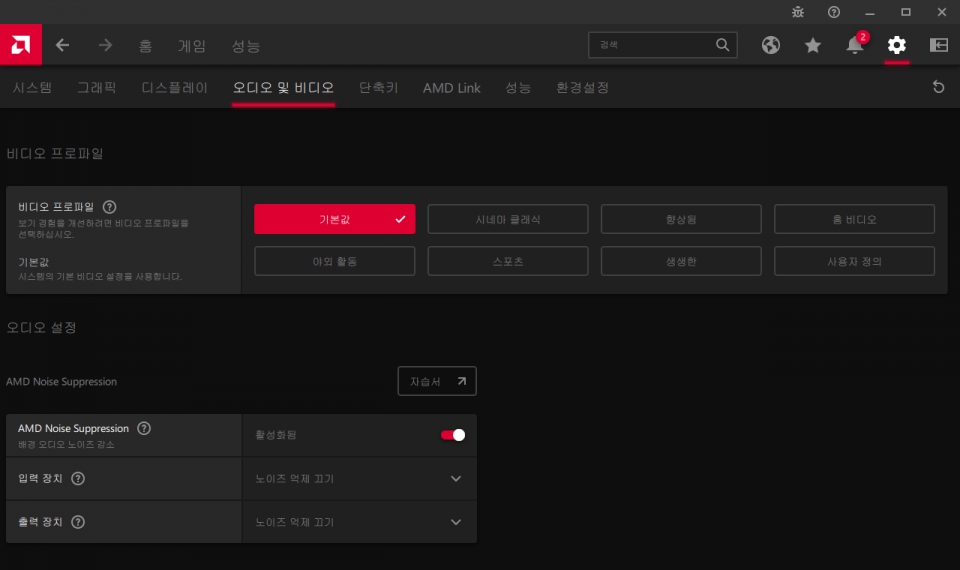
Task: Select 시네마 클래식 video profile
Action: pos(508,219)
